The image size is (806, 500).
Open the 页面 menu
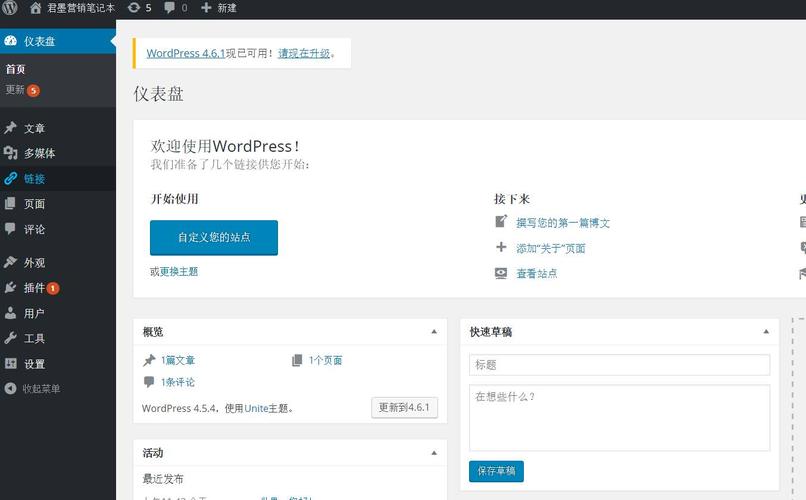(x=58, y=203)
